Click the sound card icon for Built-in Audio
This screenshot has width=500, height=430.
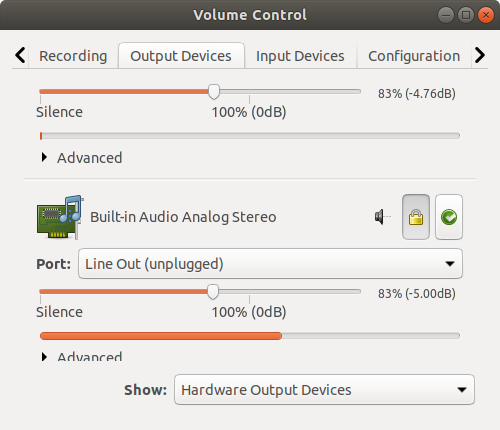click(x=60, y=217)
